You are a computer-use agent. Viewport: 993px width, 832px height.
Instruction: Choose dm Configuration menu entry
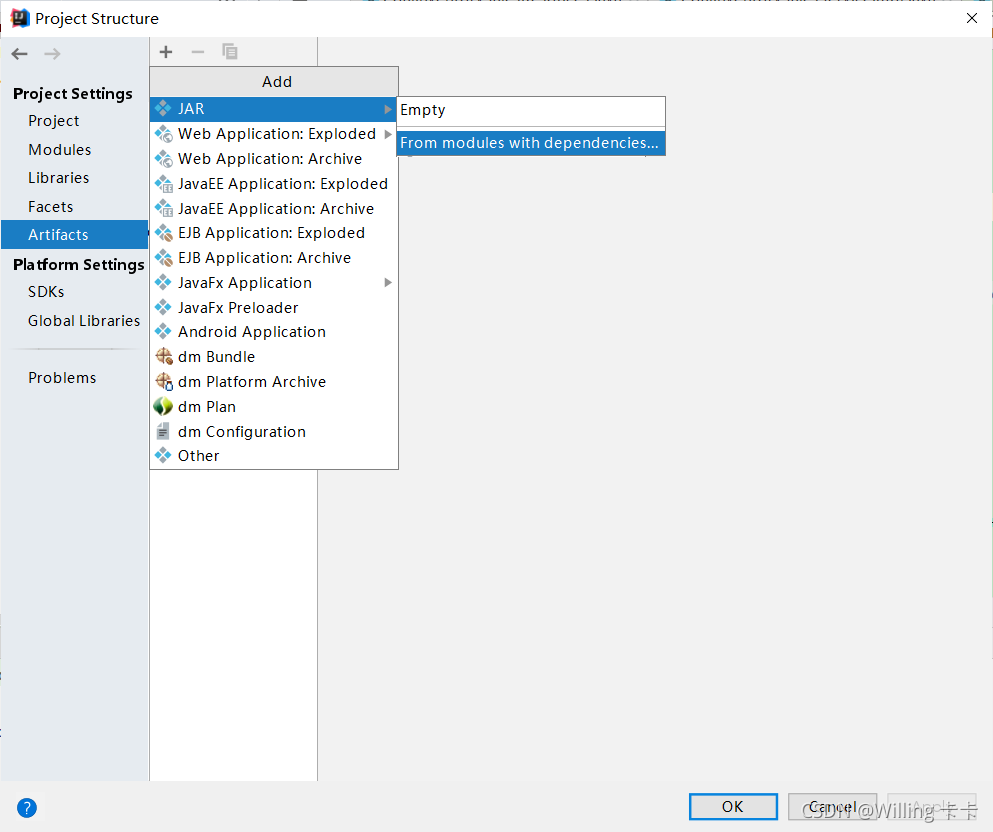click(274, 431)
